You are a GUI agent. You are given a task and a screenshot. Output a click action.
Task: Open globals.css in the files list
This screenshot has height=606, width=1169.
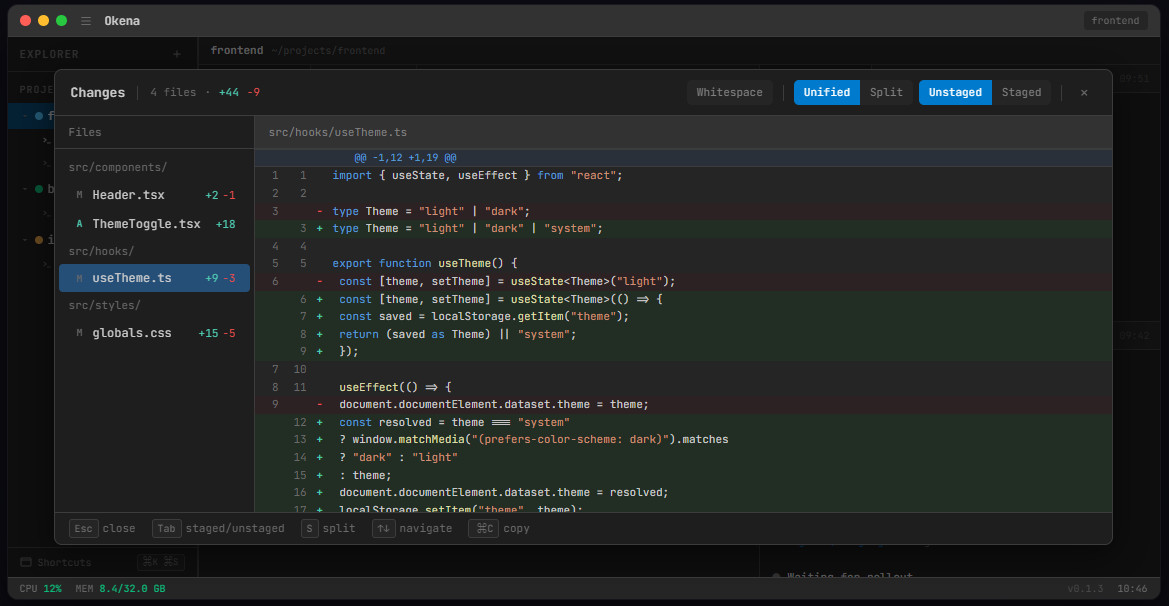[132, 333]
